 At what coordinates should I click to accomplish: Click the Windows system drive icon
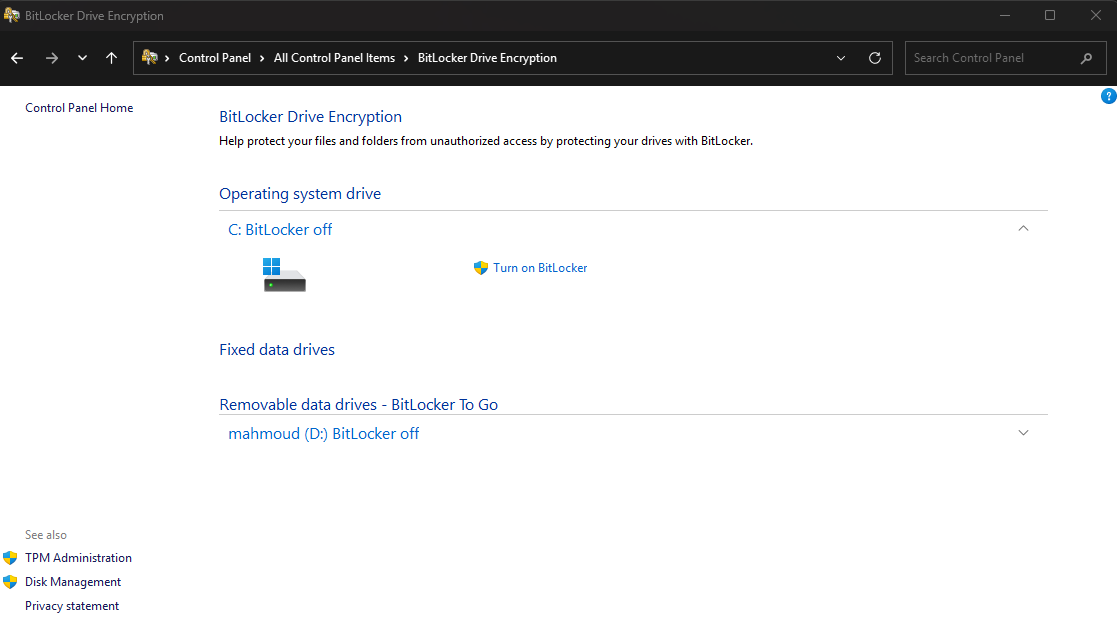tap(284, 275)
